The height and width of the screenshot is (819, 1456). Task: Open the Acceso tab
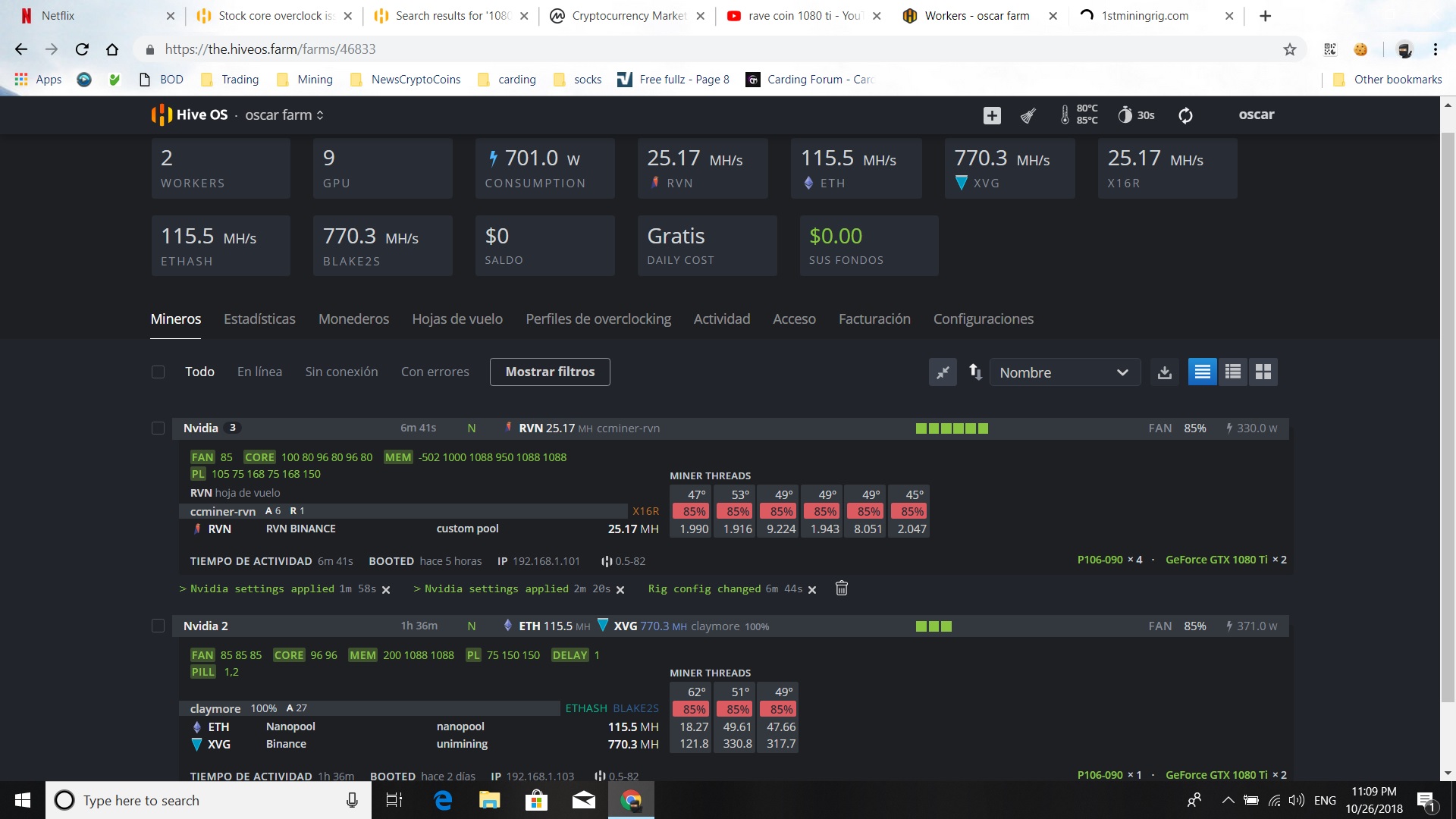794,319
